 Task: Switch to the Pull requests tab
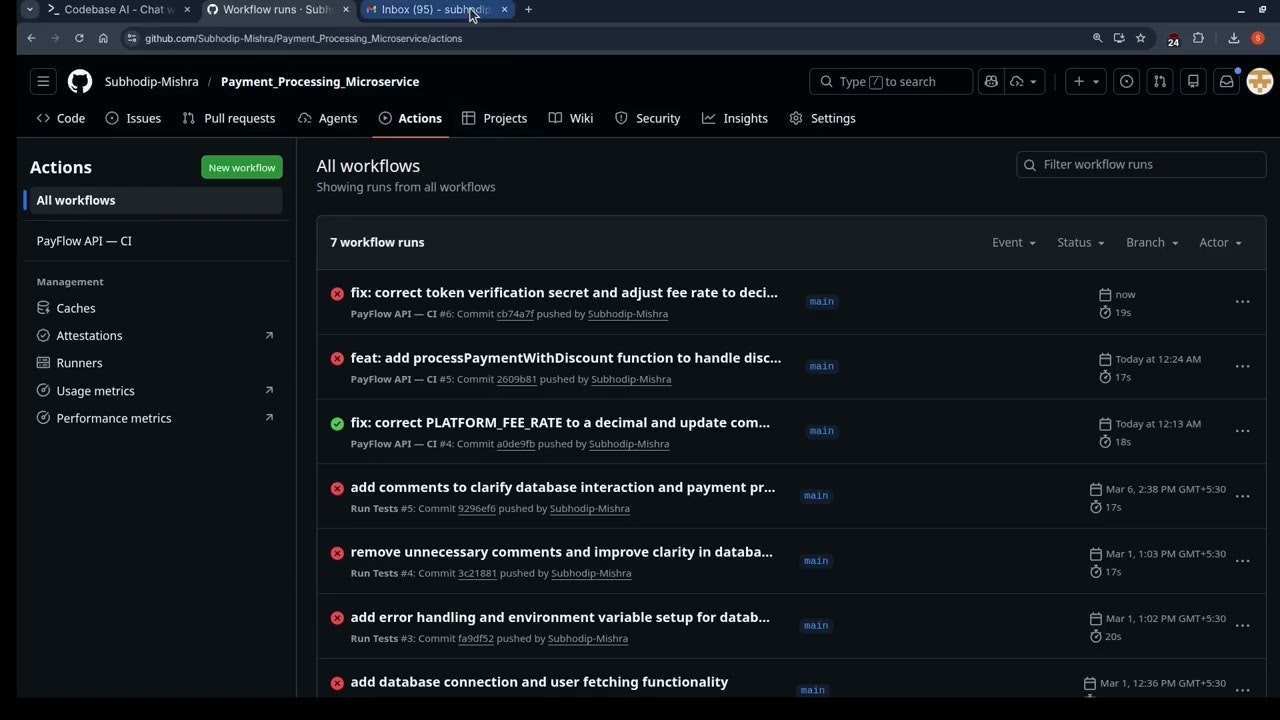229,118
